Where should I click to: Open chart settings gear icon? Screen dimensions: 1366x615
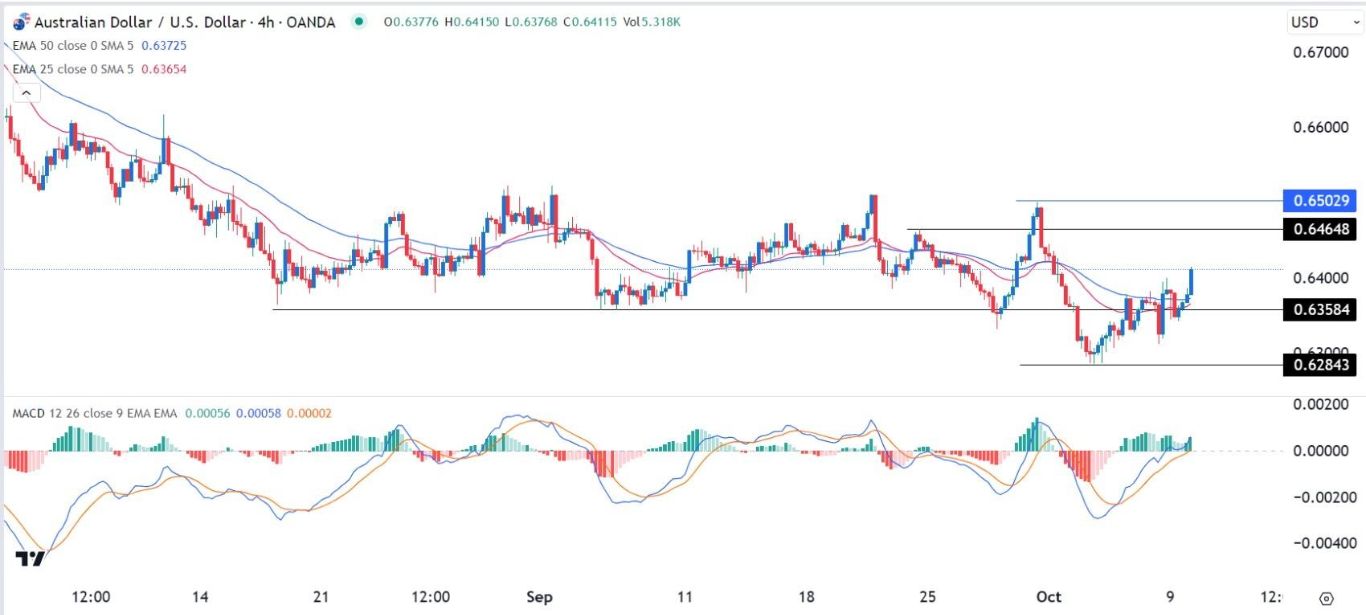(x=1326, y=598)
